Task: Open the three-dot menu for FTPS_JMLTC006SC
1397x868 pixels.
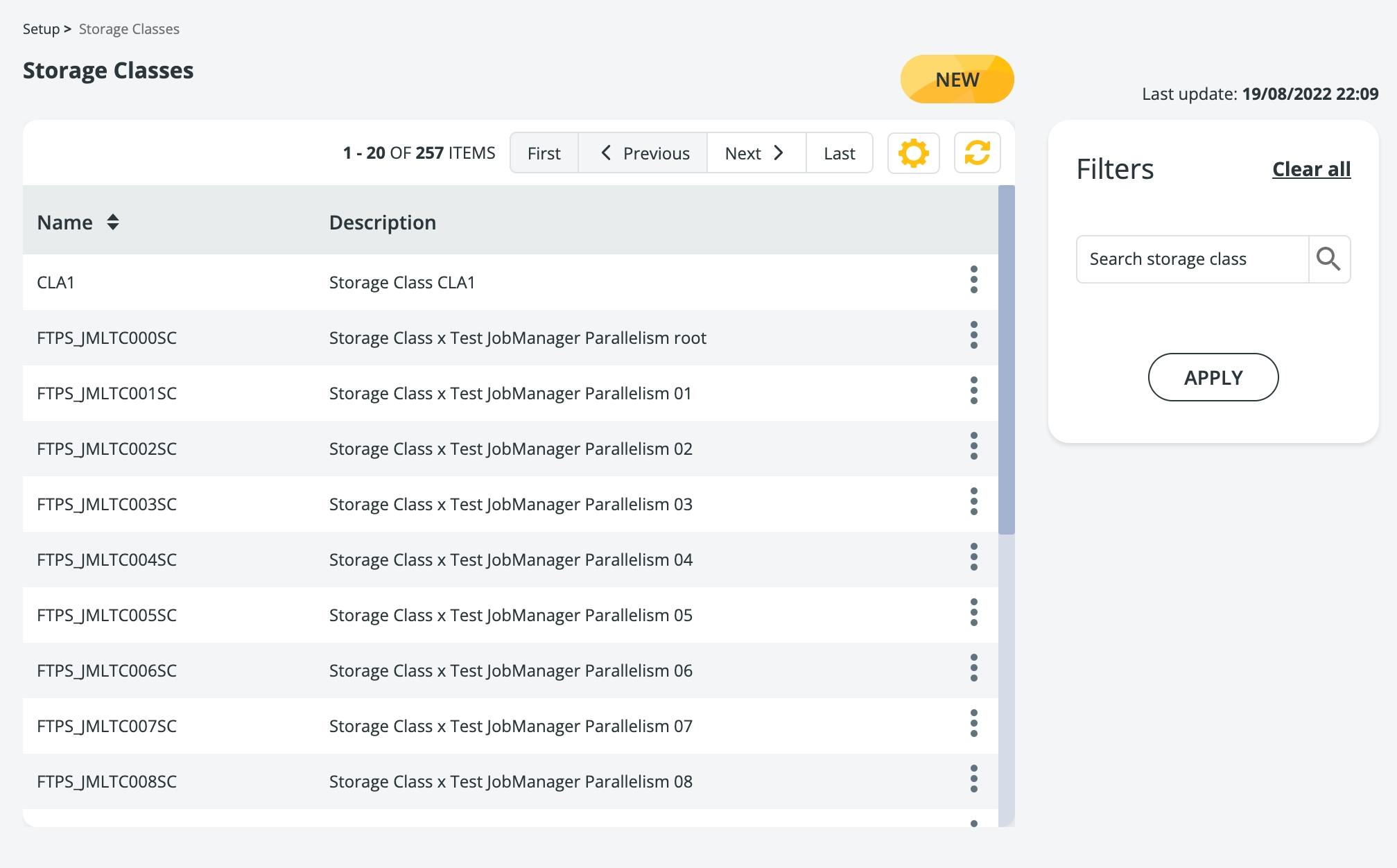Action: click(973, 668)
